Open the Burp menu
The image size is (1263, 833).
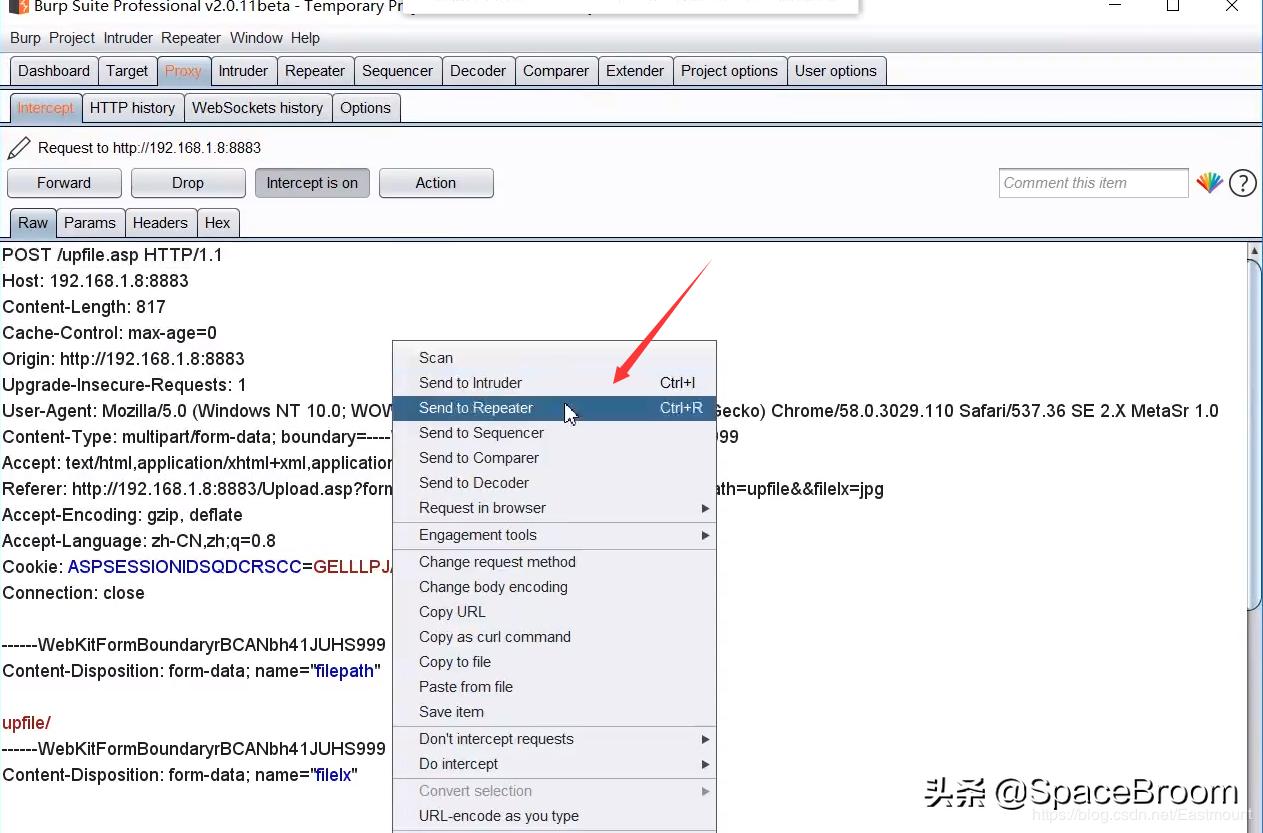25,38
